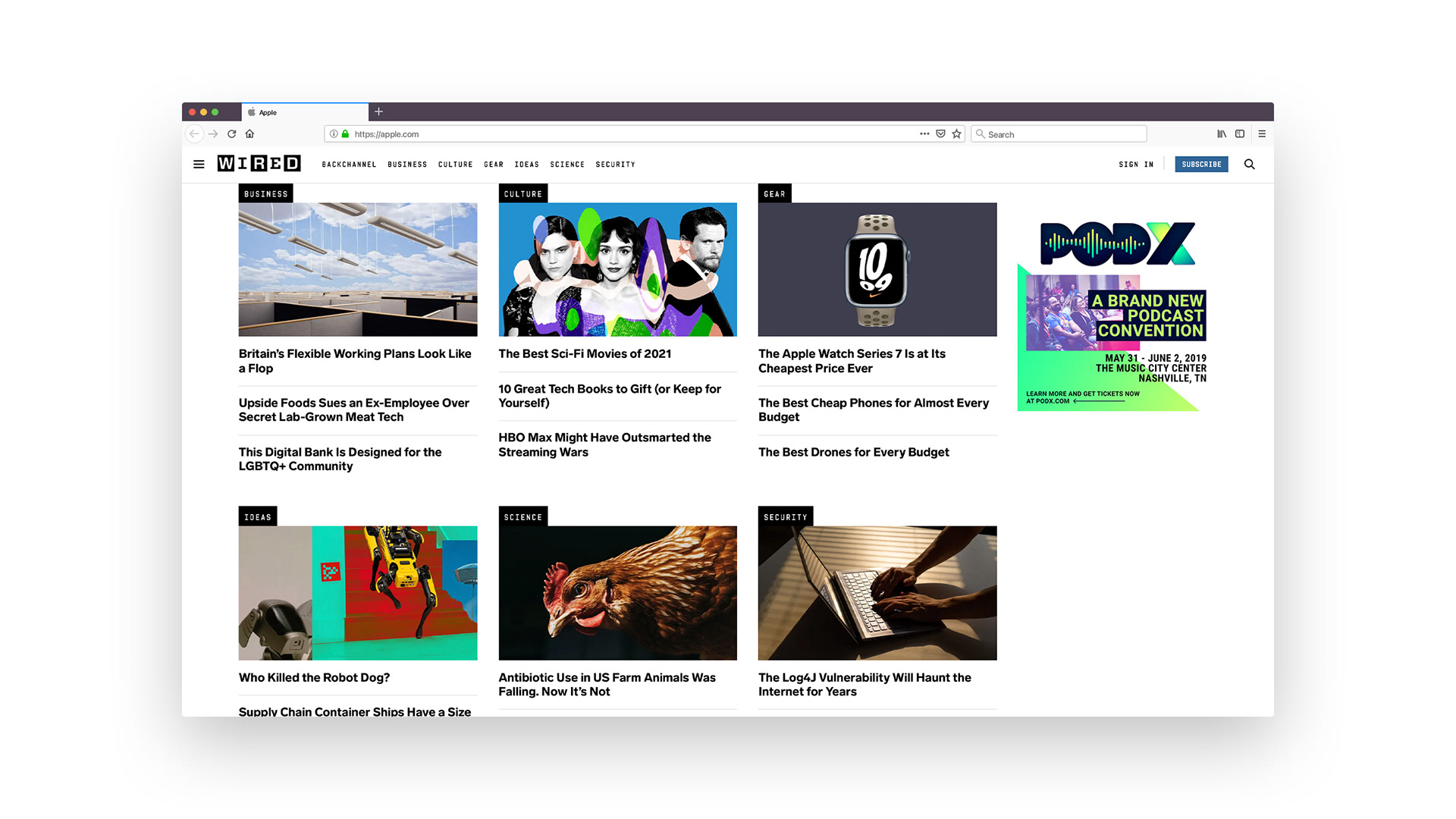Select the Apple browser tab

coord(305,112)
